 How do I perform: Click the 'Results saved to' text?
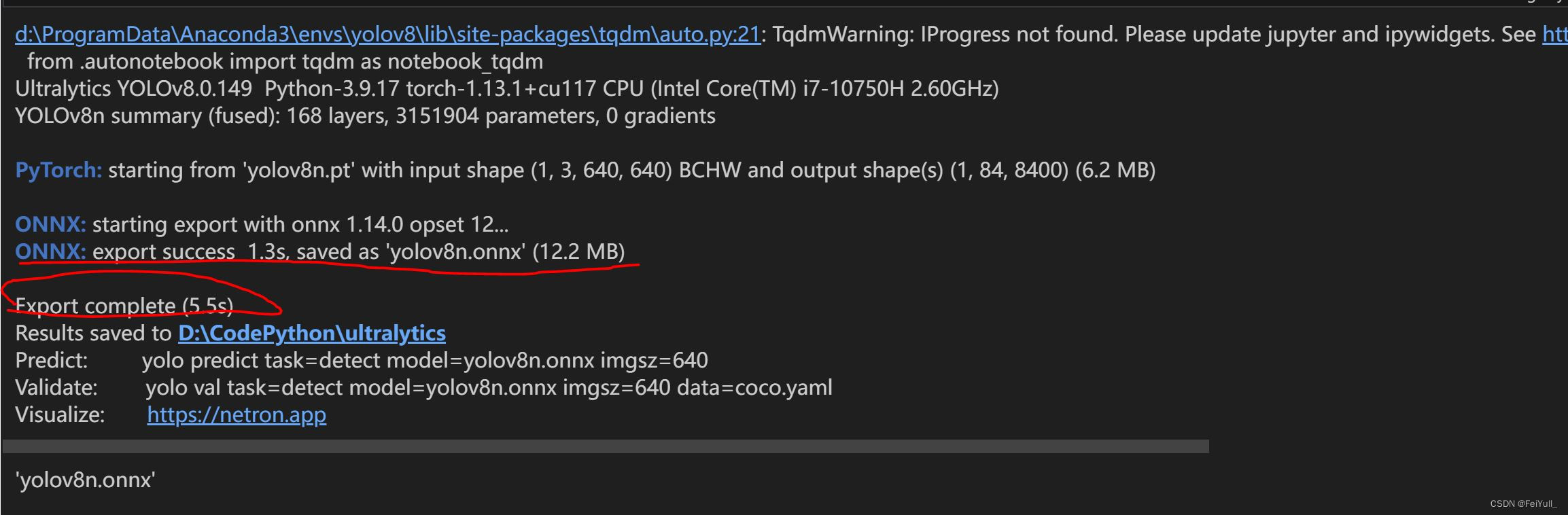(94, 333)
